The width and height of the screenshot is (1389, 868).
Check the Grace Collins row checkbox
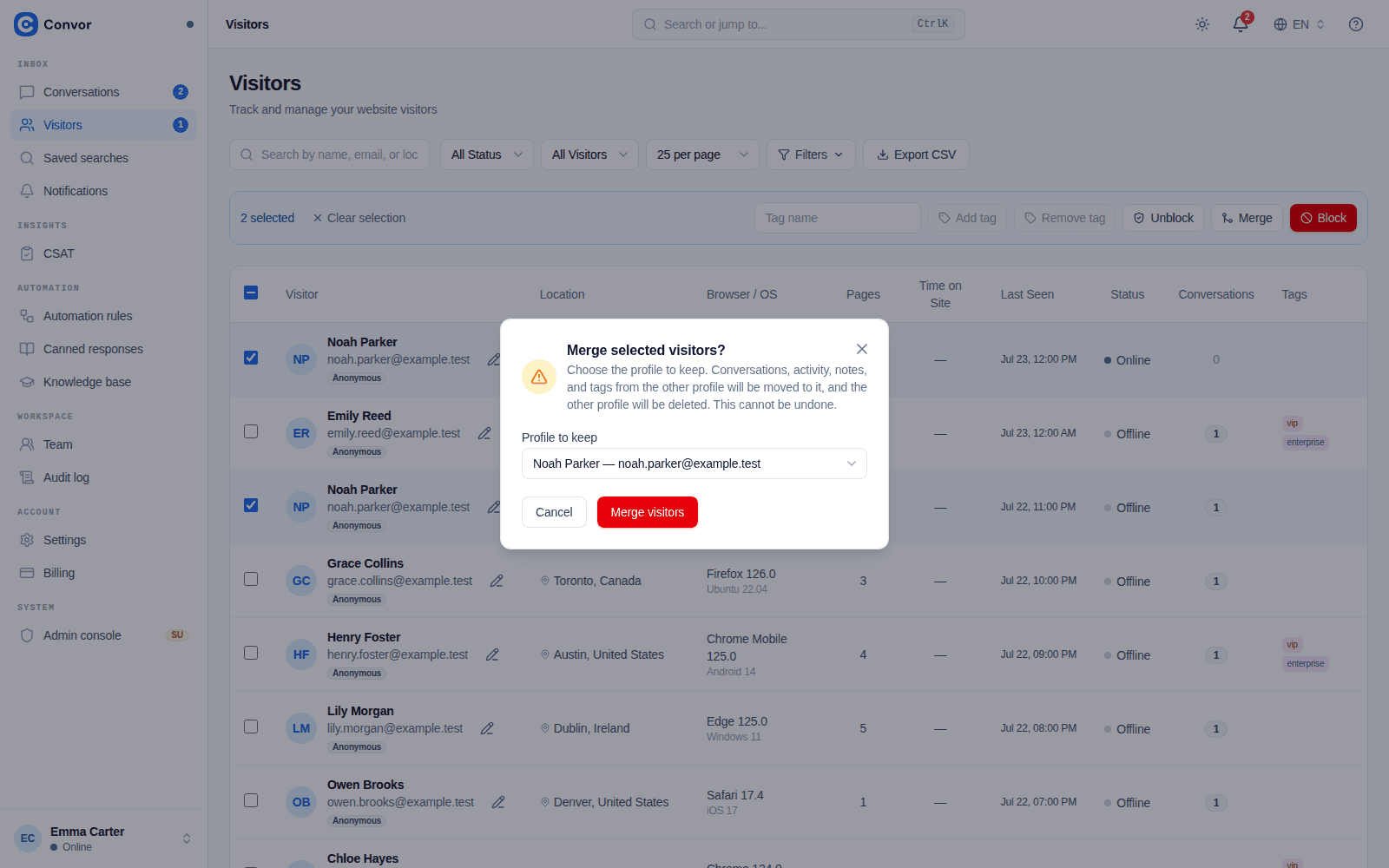click(x=251, y=579)
